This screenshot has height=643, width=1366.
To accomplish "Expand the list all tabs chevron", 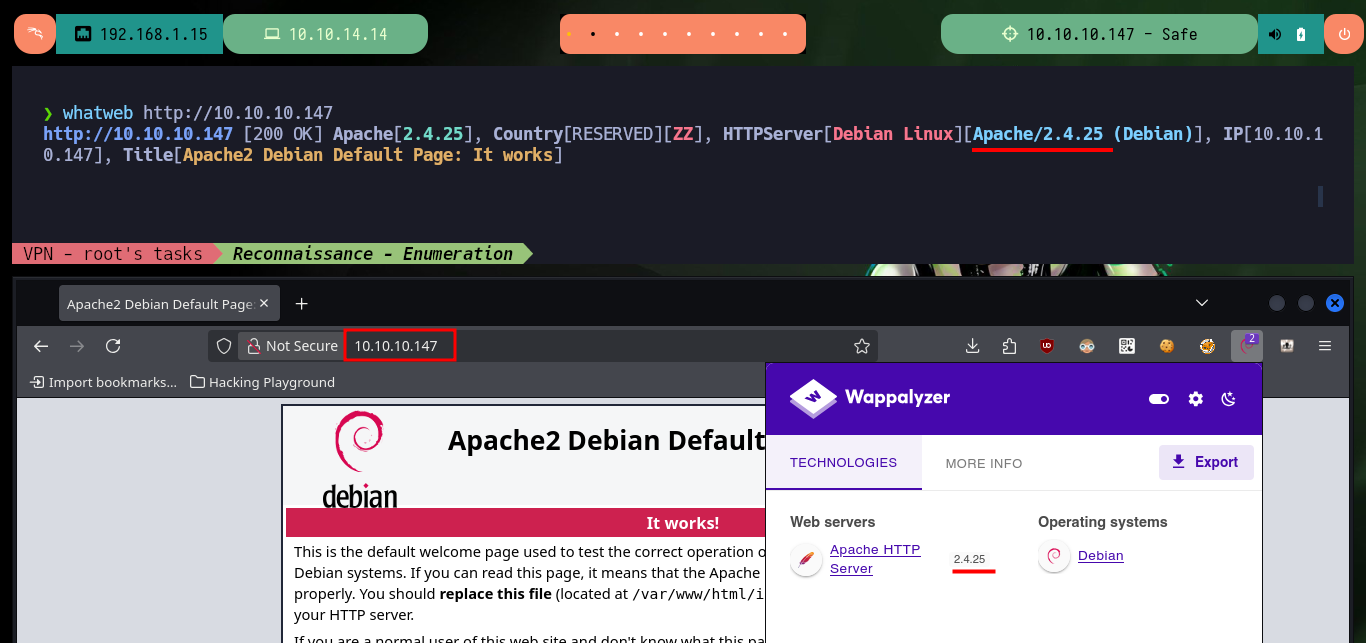I will tap(1203, 303).
